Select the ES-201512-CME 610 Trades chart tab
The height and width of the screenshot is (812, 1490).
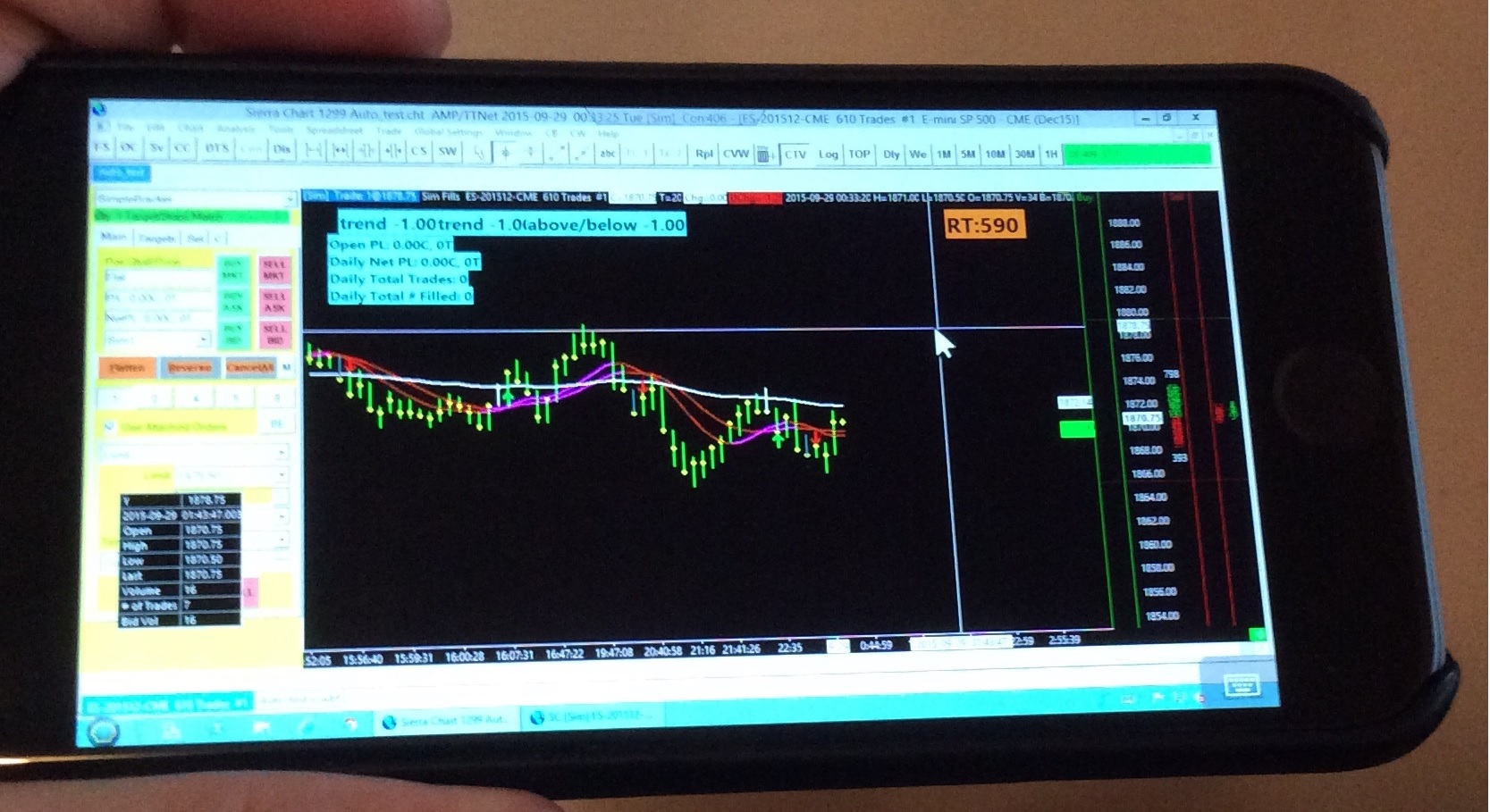pos(166,703)
